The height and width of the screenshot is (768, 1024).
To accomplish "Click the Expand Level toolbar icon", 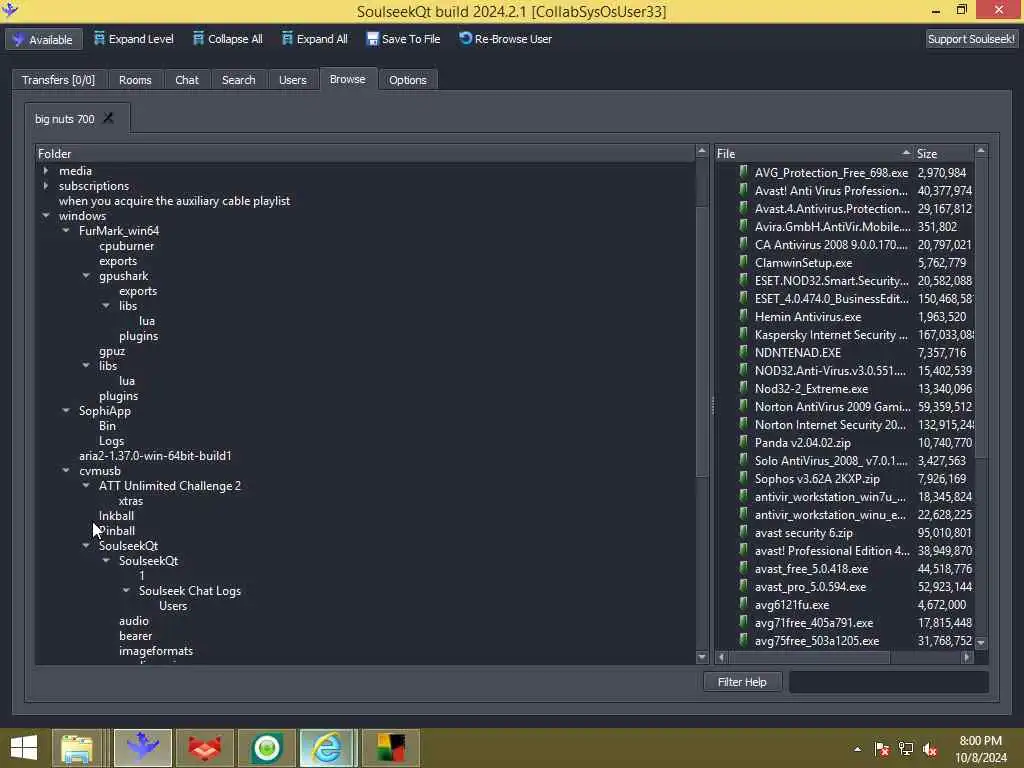I will point(99,39).
